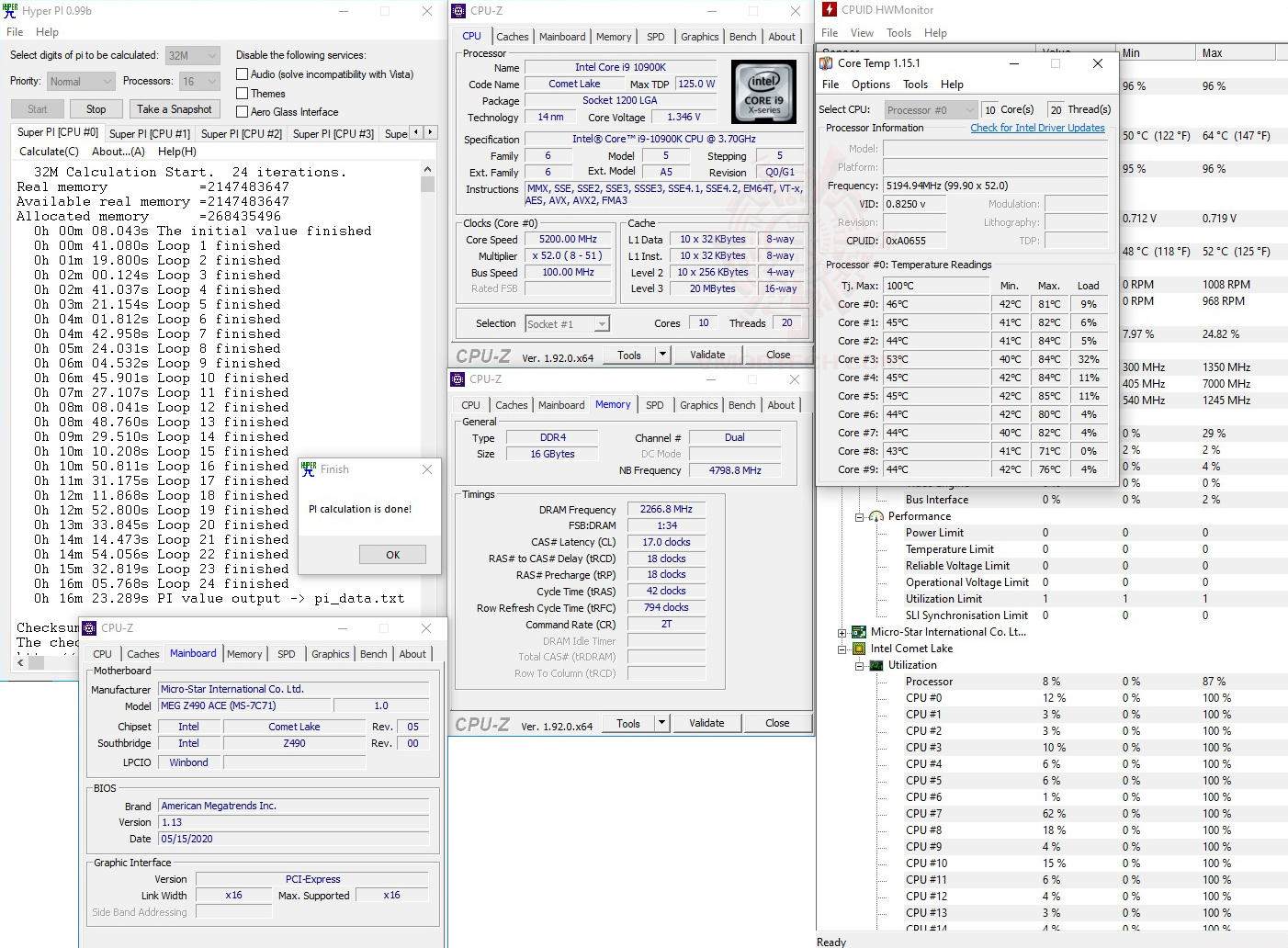Click the Intel Core i9 X-series logo in CPU-Z
Viewport: 1288px width, 948px height.
click(x=763, y=91)
